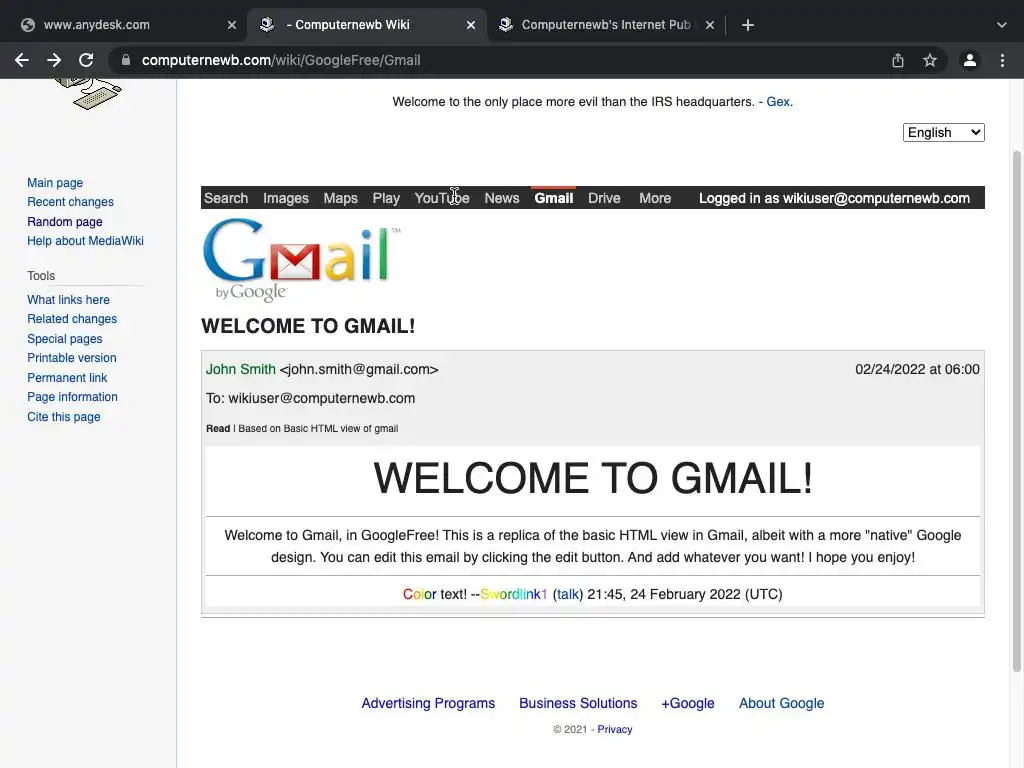This screenshot has width=1024, height=768.
Task: Open Special pages link
Action: coord(65,339)
